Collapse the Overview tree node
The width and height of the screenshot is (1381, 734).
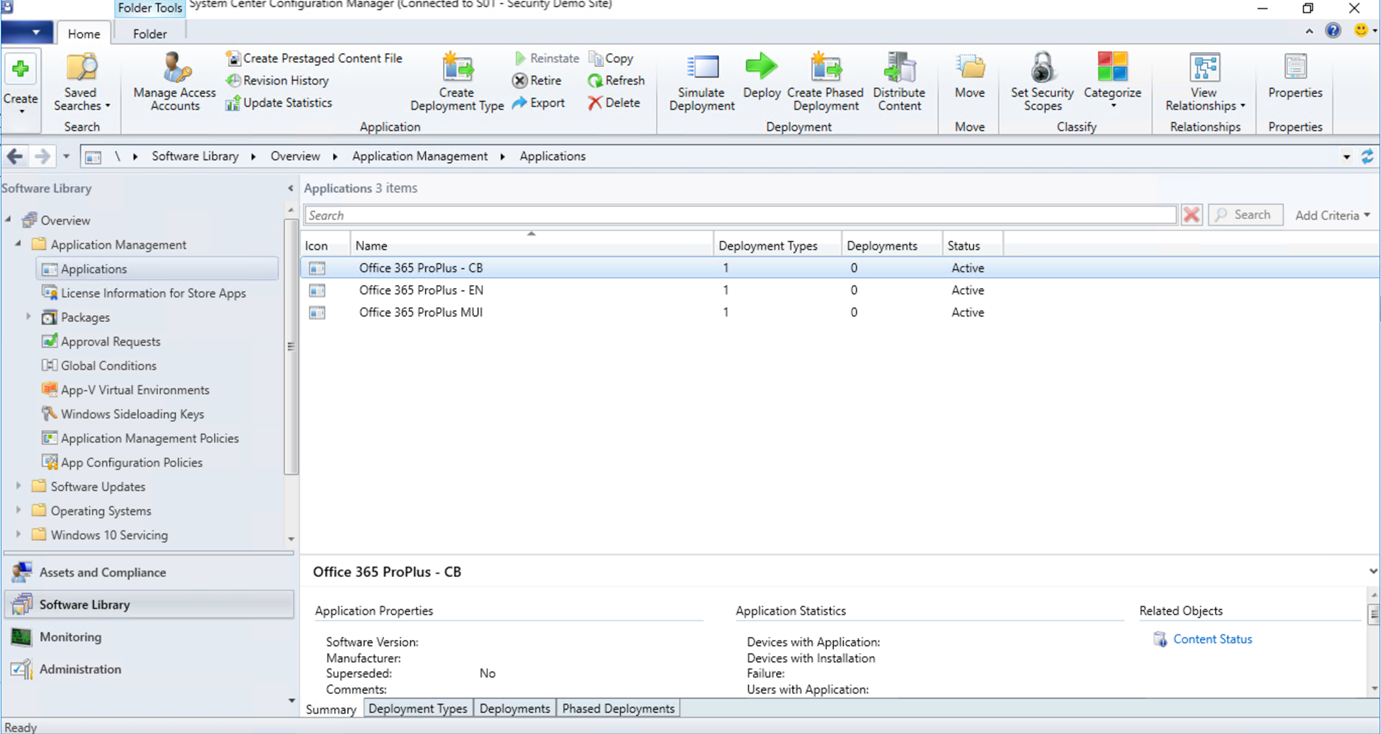point(9,220)
